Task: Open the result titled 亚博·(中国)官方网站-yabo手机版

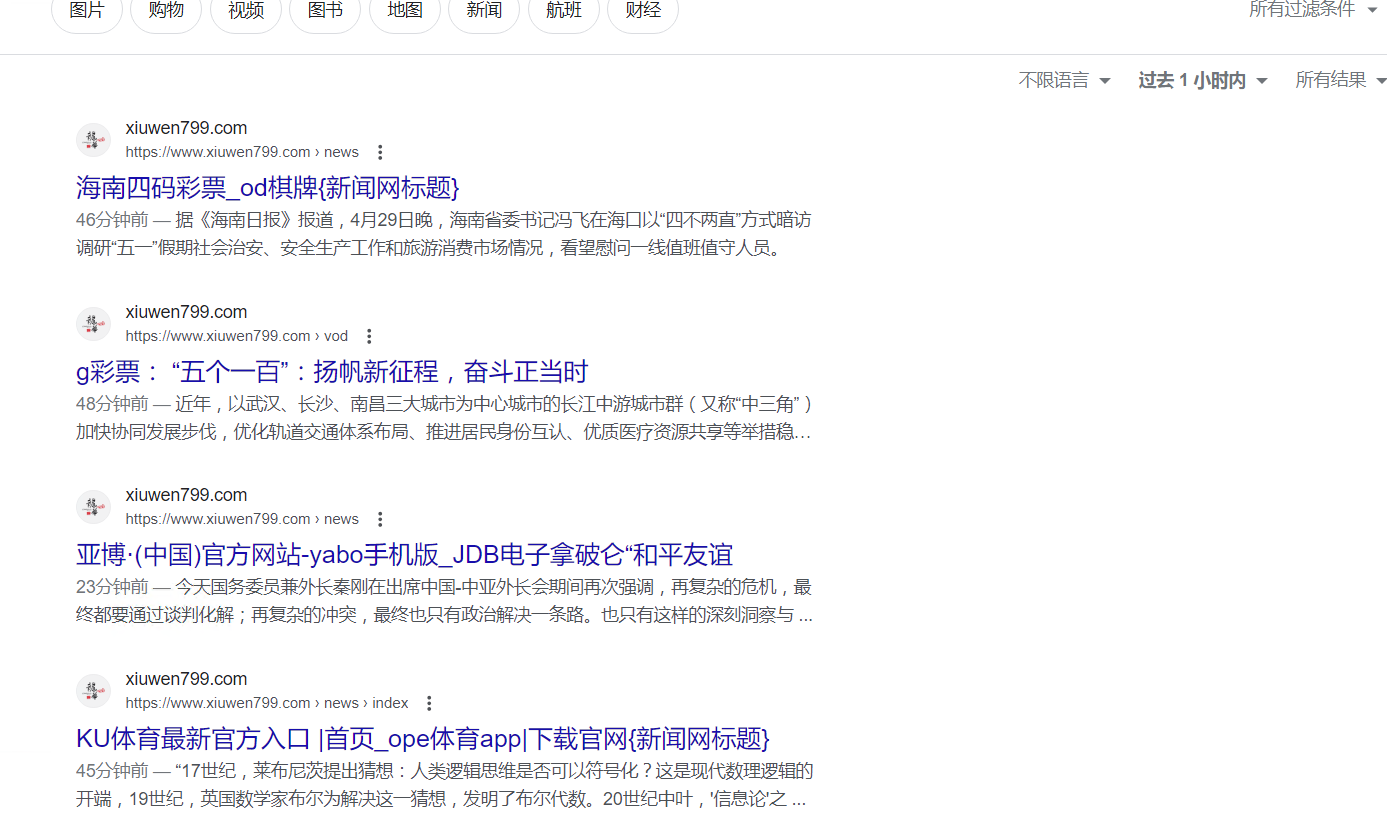Action: 405,555
